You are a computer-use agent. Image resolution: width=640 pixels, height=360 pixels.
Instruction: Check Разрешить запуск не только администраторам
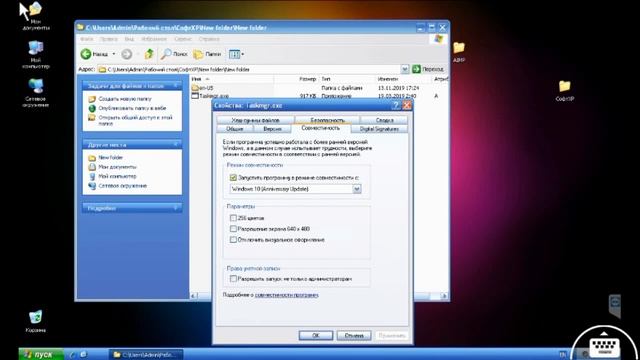[233, 279]
